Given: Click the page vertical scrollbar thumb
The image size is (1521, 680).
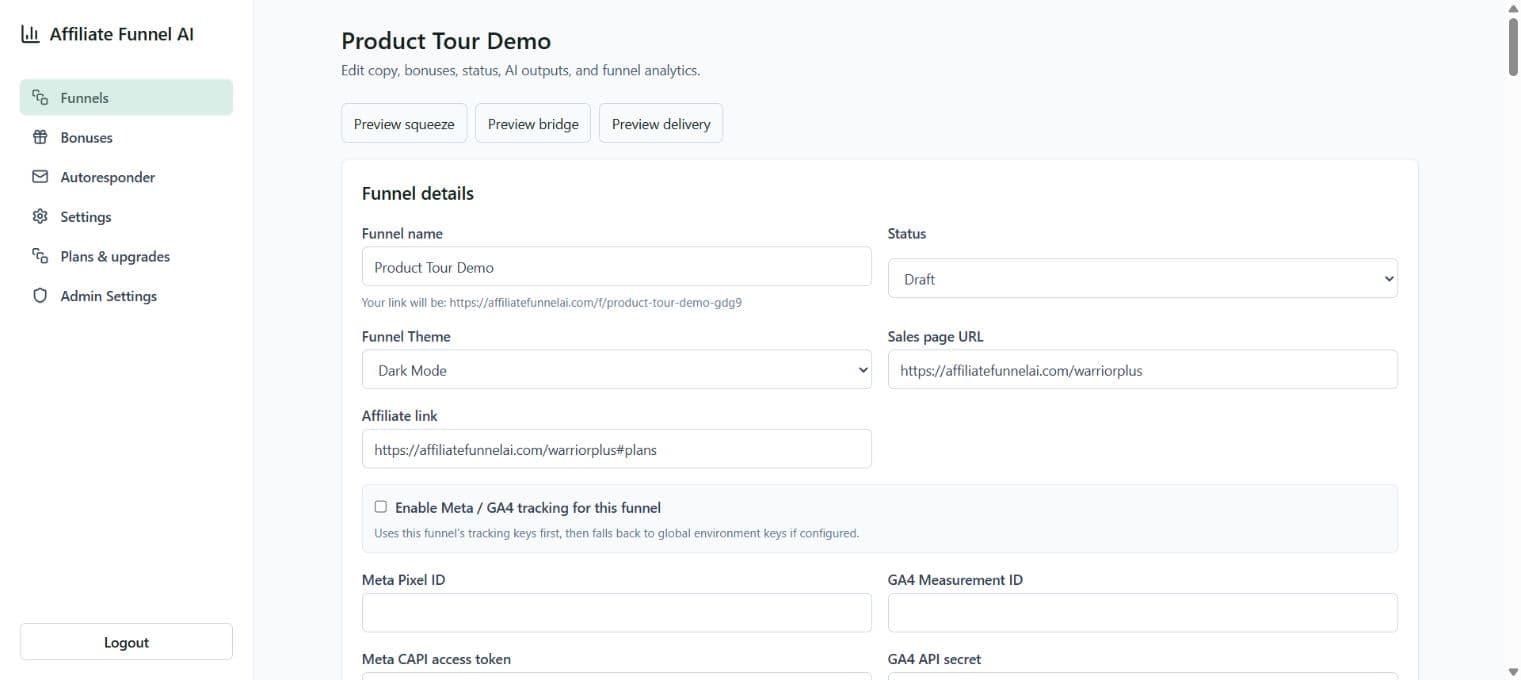Looking at the screenshot, I should (x=1513, y=47).
